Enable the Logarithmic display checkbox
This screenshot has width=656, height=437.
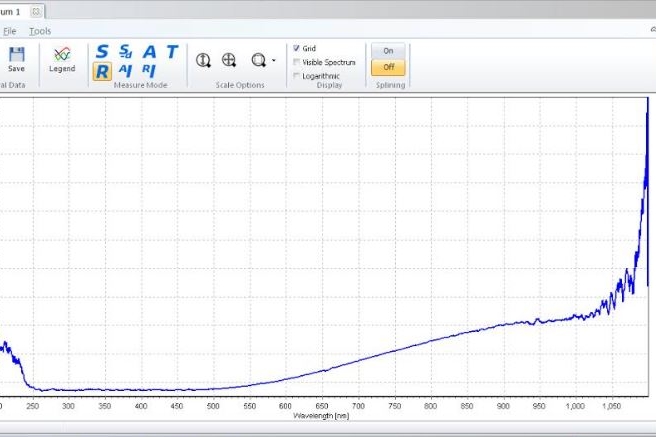[297, 76]
